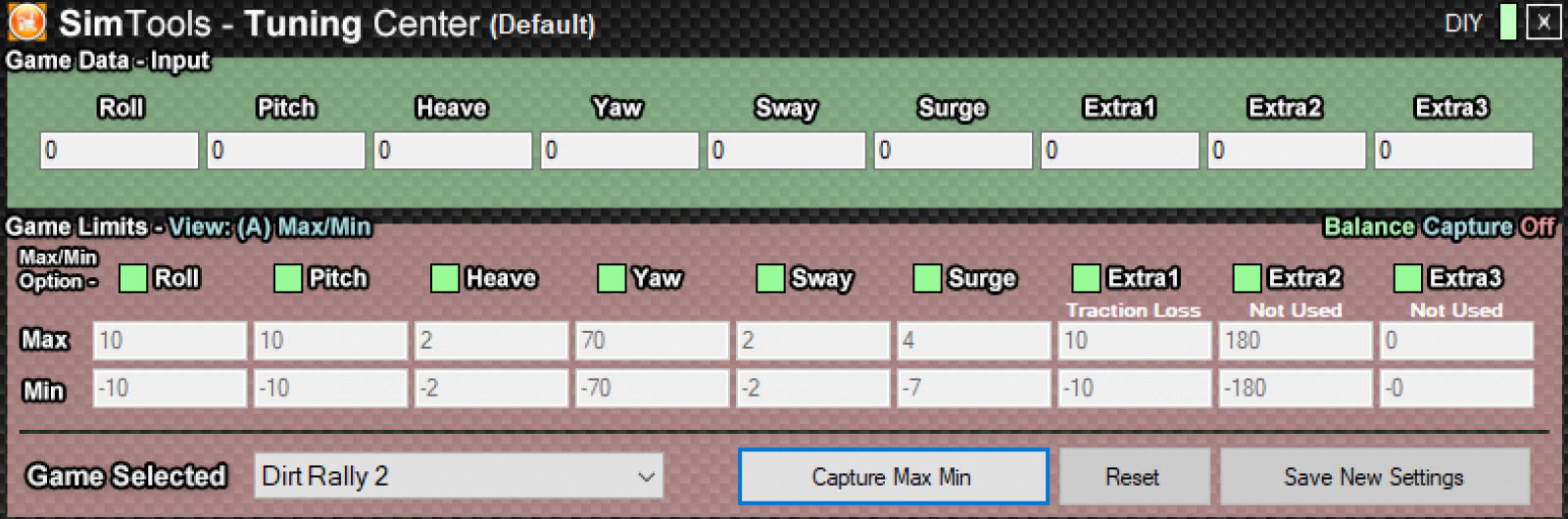Viewport: 1568px width, 519px height.
Task: Switch the Game Limits view mode label
Action: point(269,227)
